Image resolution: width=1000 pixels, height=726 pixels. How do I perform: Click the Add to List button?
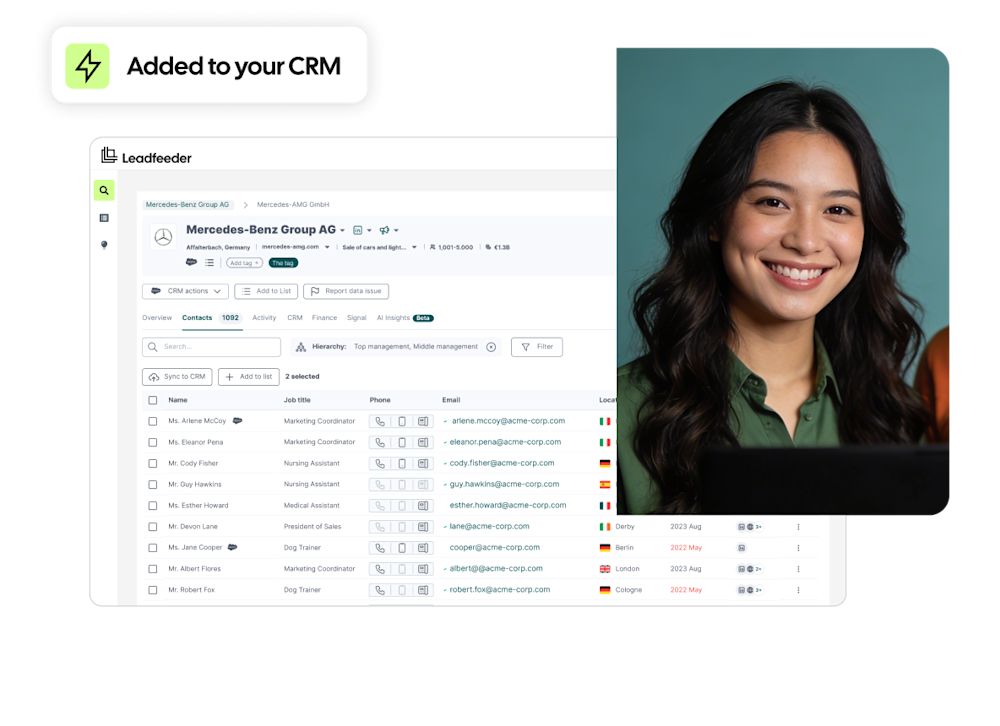point(266,291)
